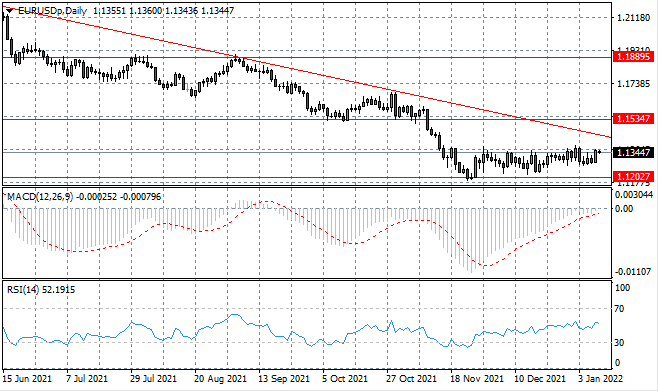
Task: Click the EURUSDp,Daily chart title
Action: click(x=53, y=11)
